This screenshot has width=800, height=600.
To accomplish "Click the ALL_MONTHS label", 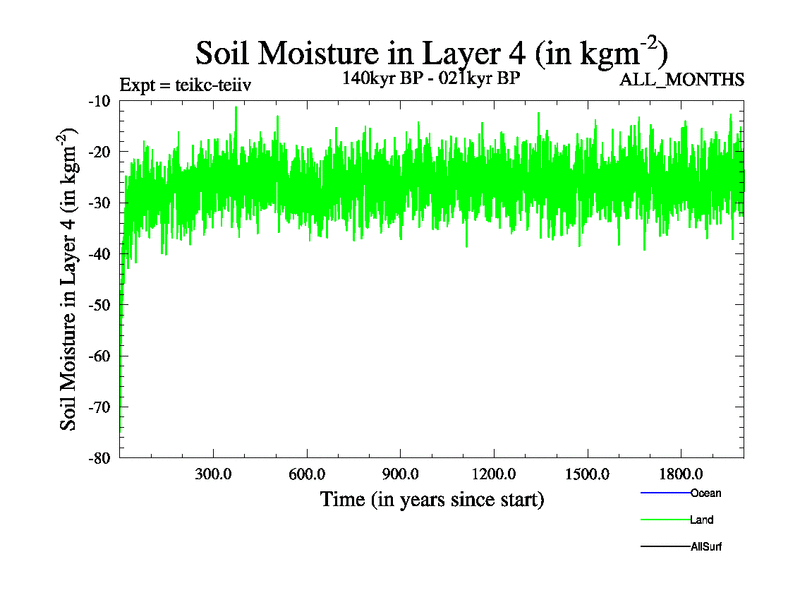I will coord(683,81).
